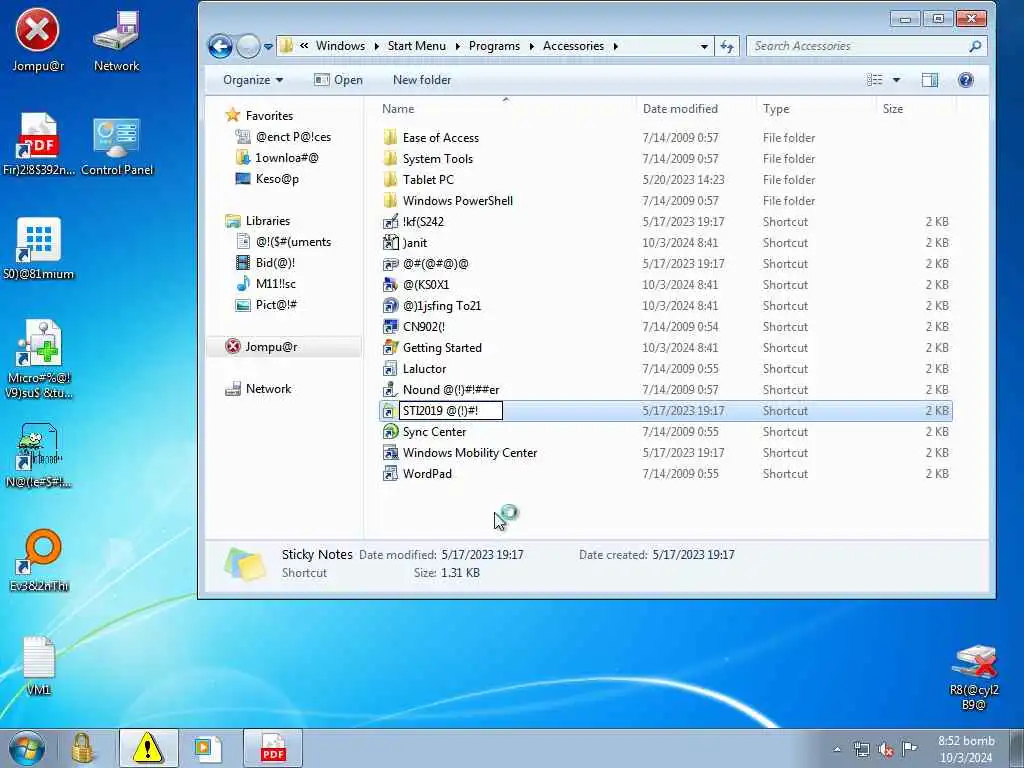This screenshot has width=1024, height=768.
Task: Click the Open toolbar button
Action: pos(338,80)
